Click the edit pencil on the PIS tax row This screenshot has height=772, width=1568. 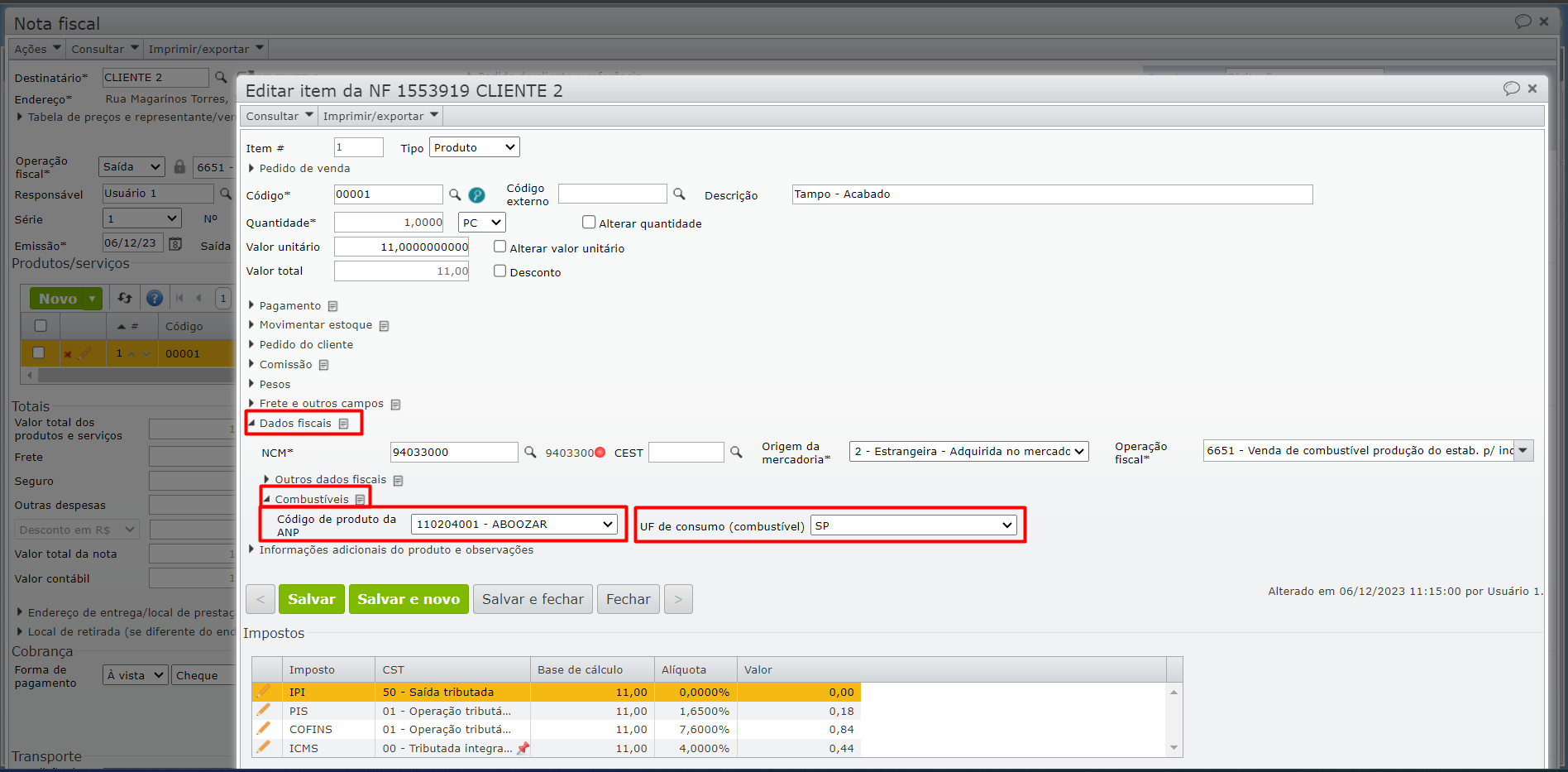pyautogui.click(x=264, y=710)
